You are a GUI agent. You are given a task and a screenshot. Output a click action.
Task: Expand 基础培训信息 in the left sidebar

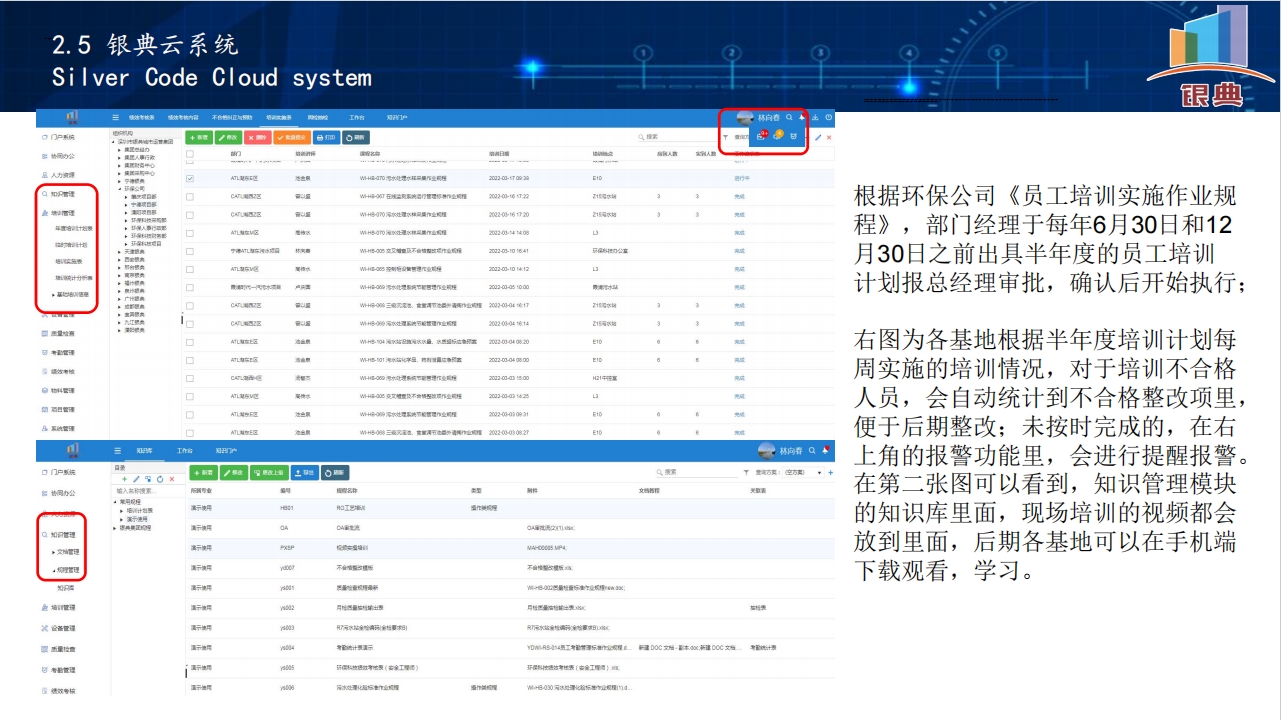tap(54, 295)
